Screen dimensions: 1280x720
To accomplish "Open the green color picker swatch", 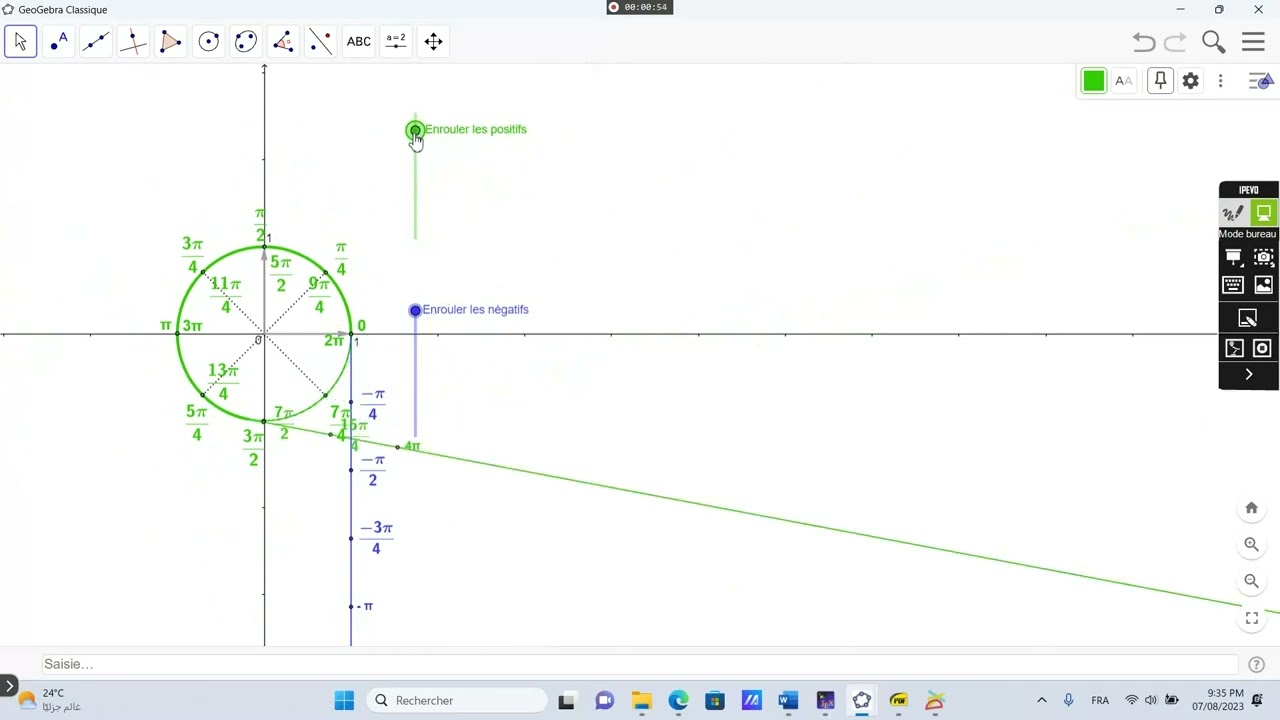I will point(1094,81).
